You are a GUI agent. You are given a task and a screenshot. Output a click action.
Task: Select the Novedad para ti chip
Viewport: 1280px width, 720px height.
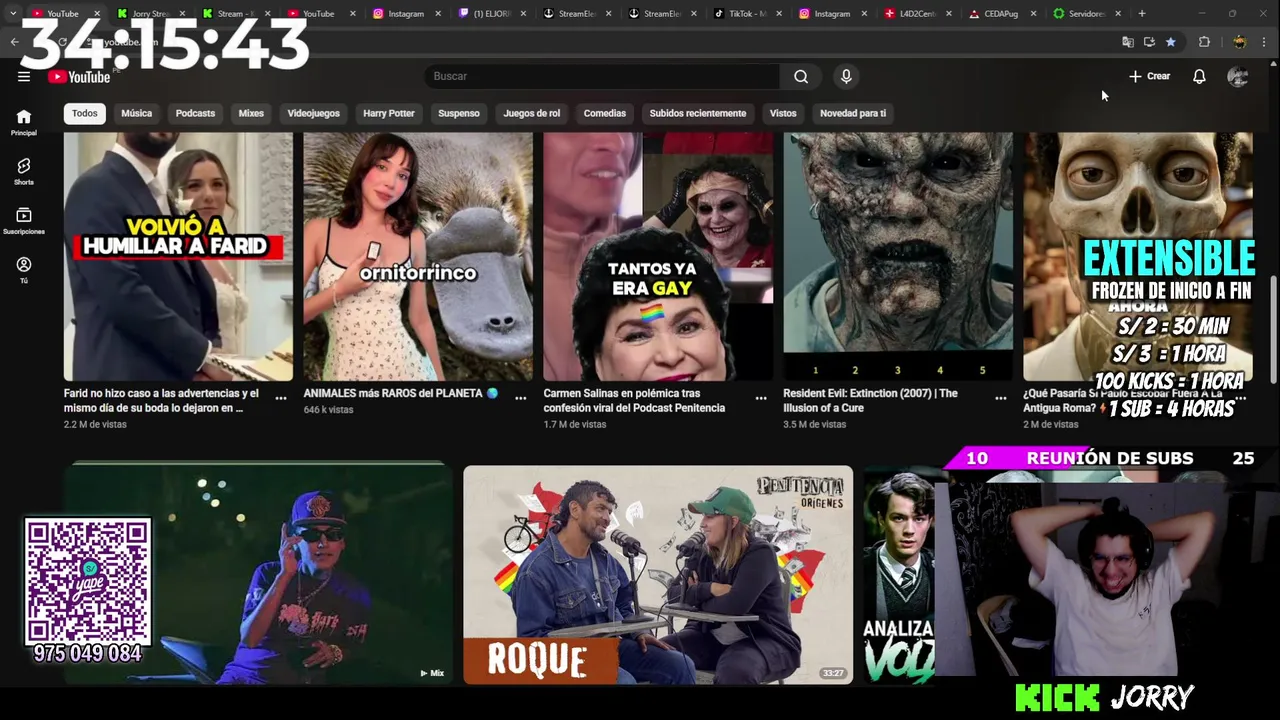(853, 113)
